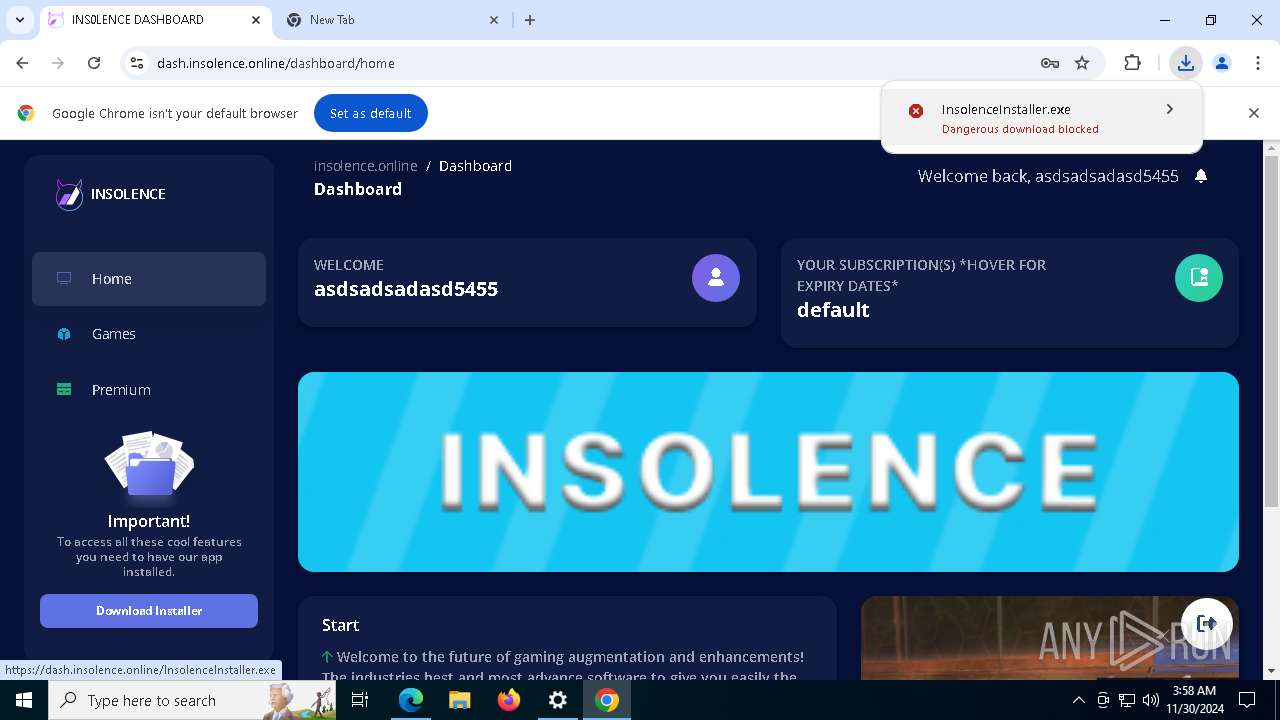Image resolution: width=1280 pixels, height=720 pixels.
Task: Click the taskbar clock showing 3:58 AM
Action: coord(1193,700)
